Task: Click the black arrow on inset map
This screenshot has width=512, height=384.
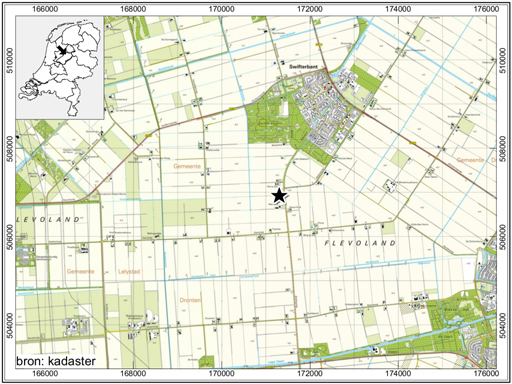Action: (62, 50)
